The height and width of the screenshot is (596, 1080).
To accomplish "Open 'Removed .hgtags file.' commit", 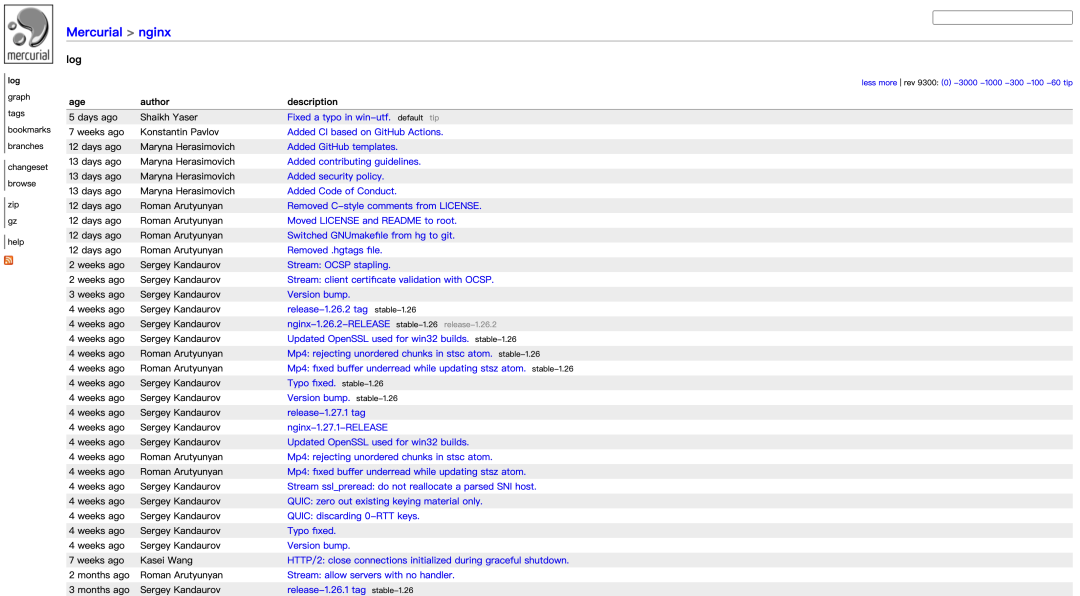I will pos(335,250).
